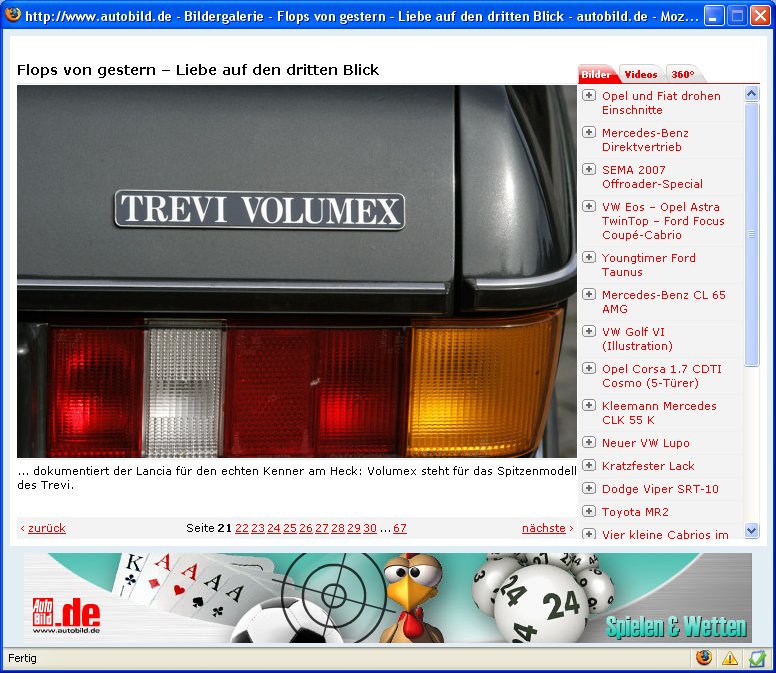Switch to the Videos tab
Screen dimensions: 776x673
coord(640,74)
